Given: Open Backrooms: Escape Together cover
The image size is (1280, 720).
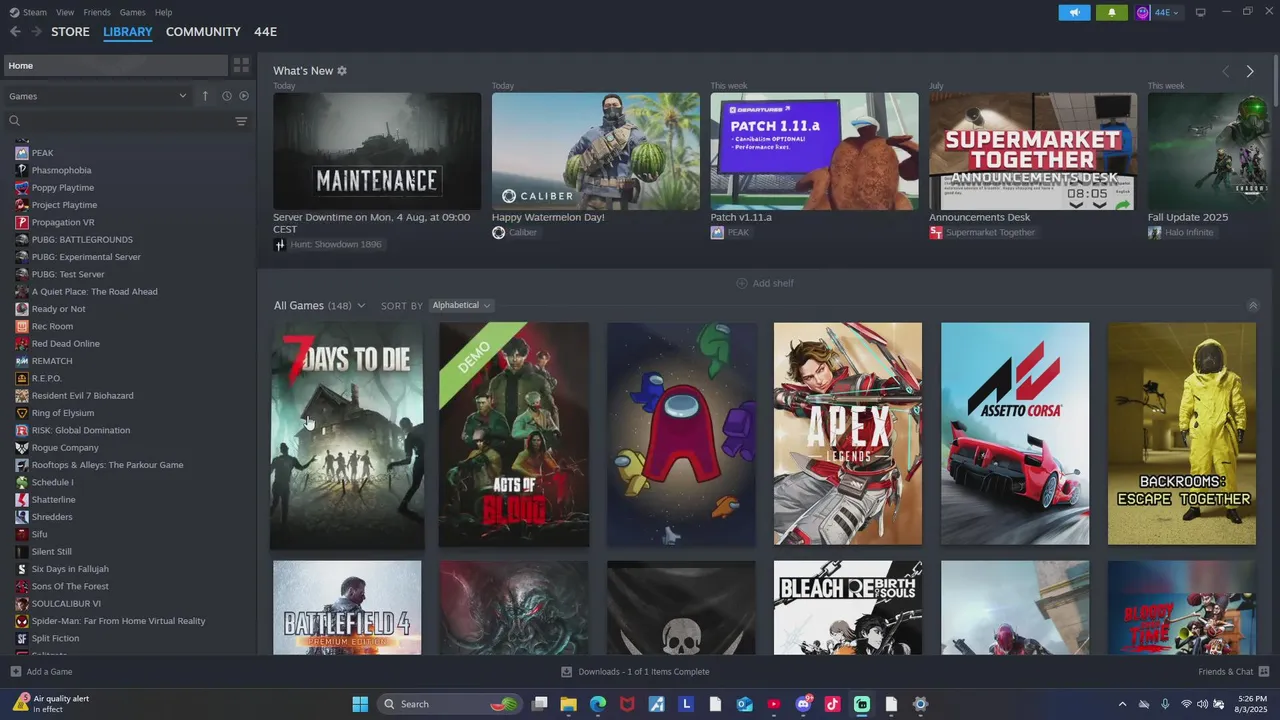Looking at the screenshot, I should (1182, 434).
